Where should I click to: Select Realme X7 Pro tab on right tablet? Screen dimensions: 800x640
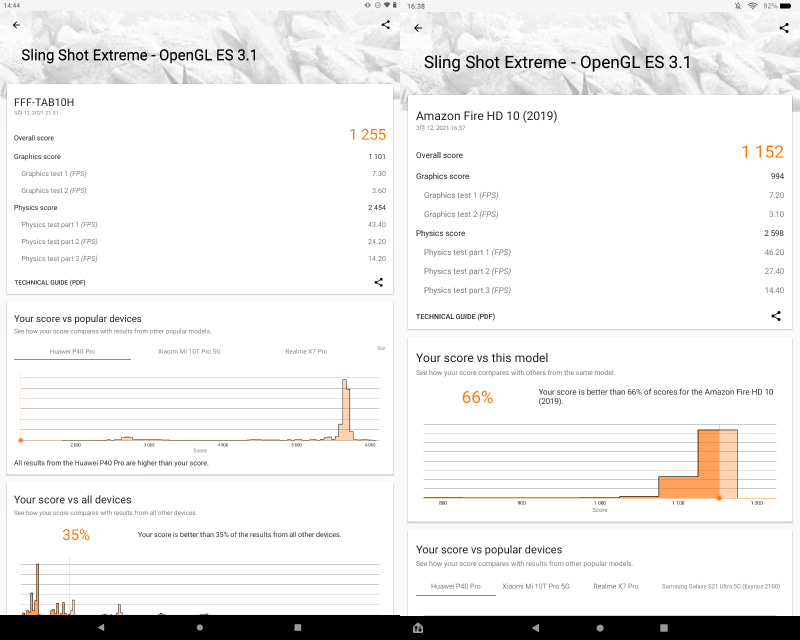[x=616, y=586]
